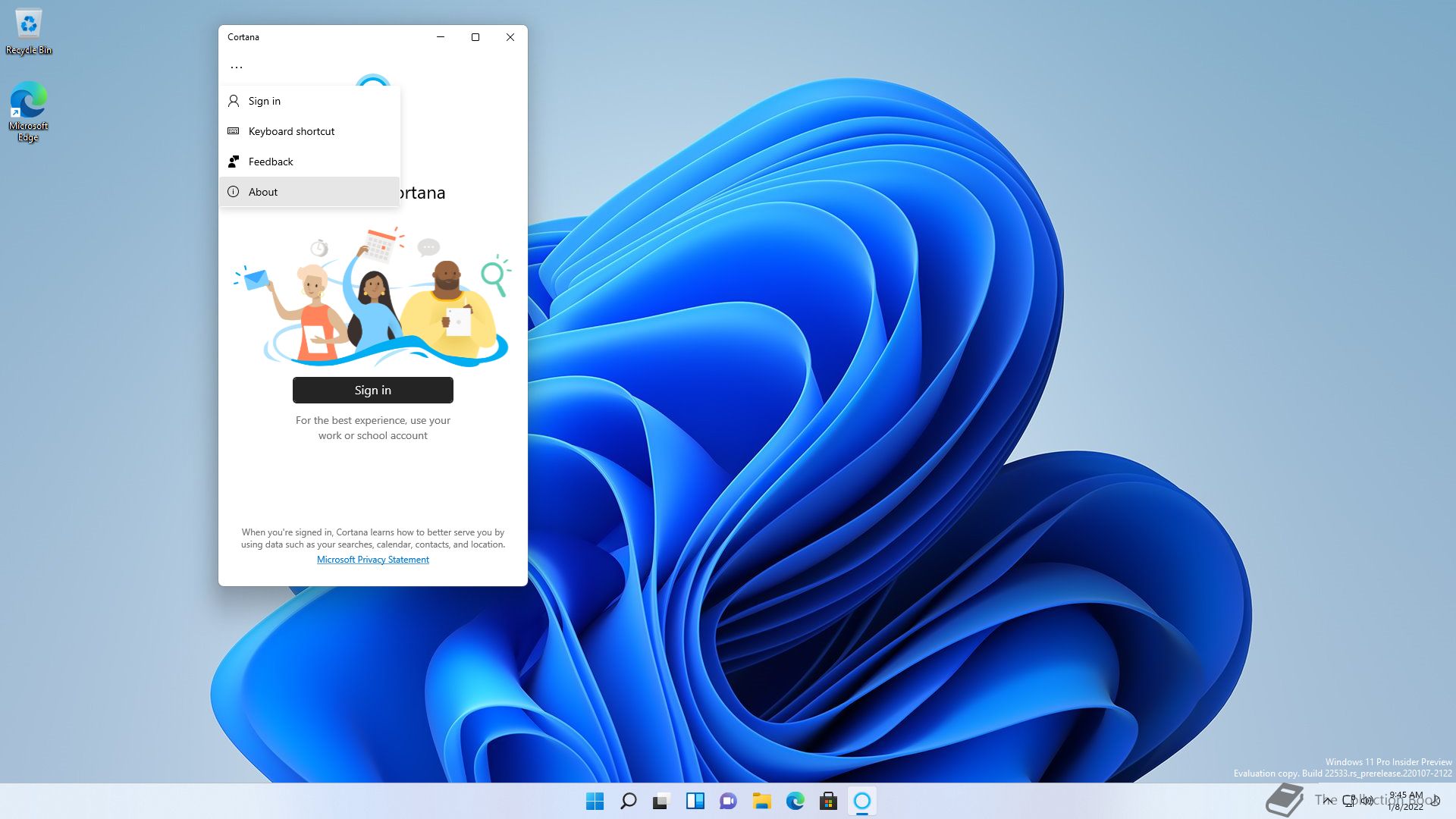Choose the Feedback menu item
The width and height of the screenshot is (1456, 819).
(x=271, y=162)
